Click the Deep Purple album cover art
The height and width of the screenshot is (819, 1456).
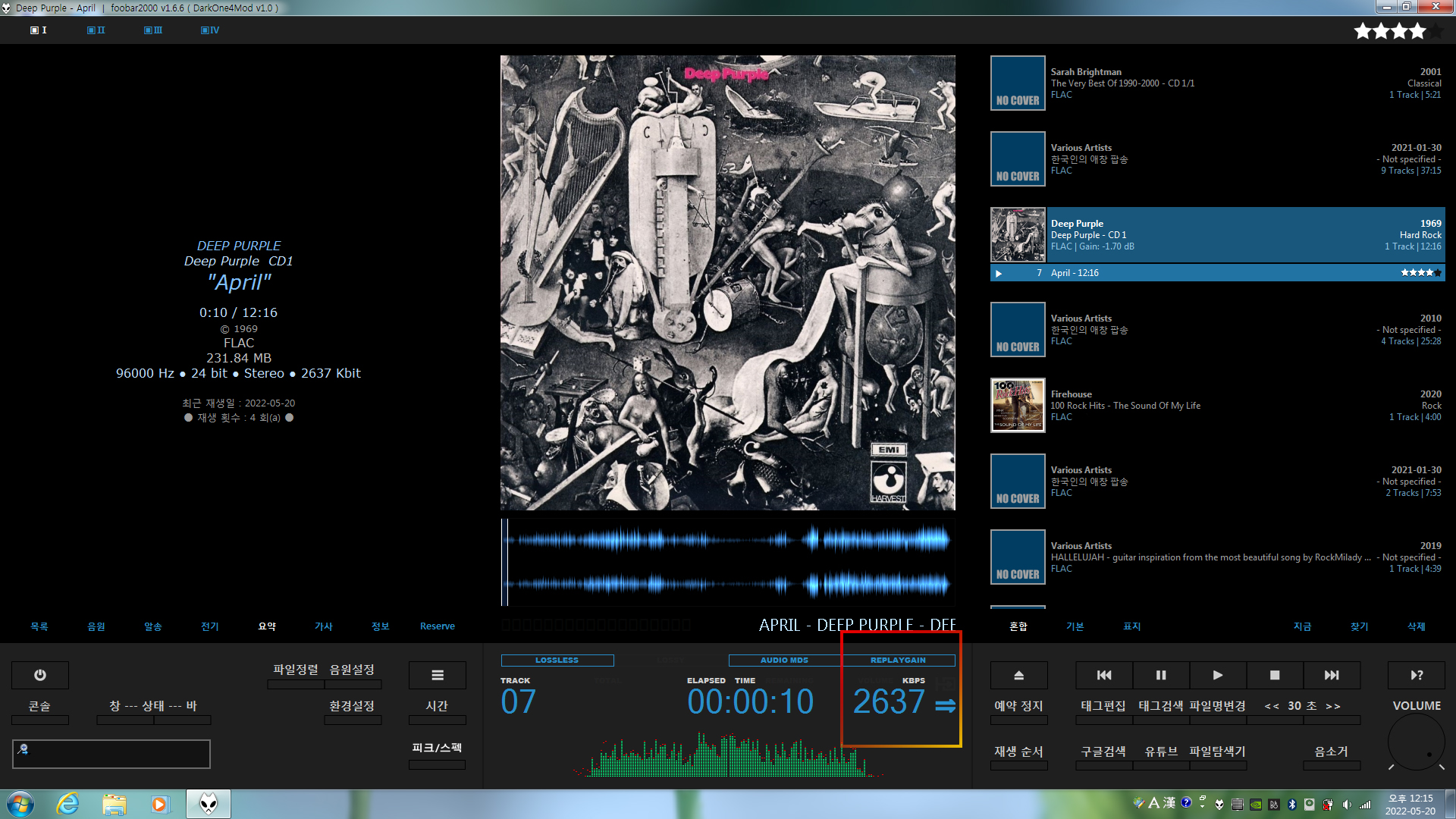(x=728, y=283)
